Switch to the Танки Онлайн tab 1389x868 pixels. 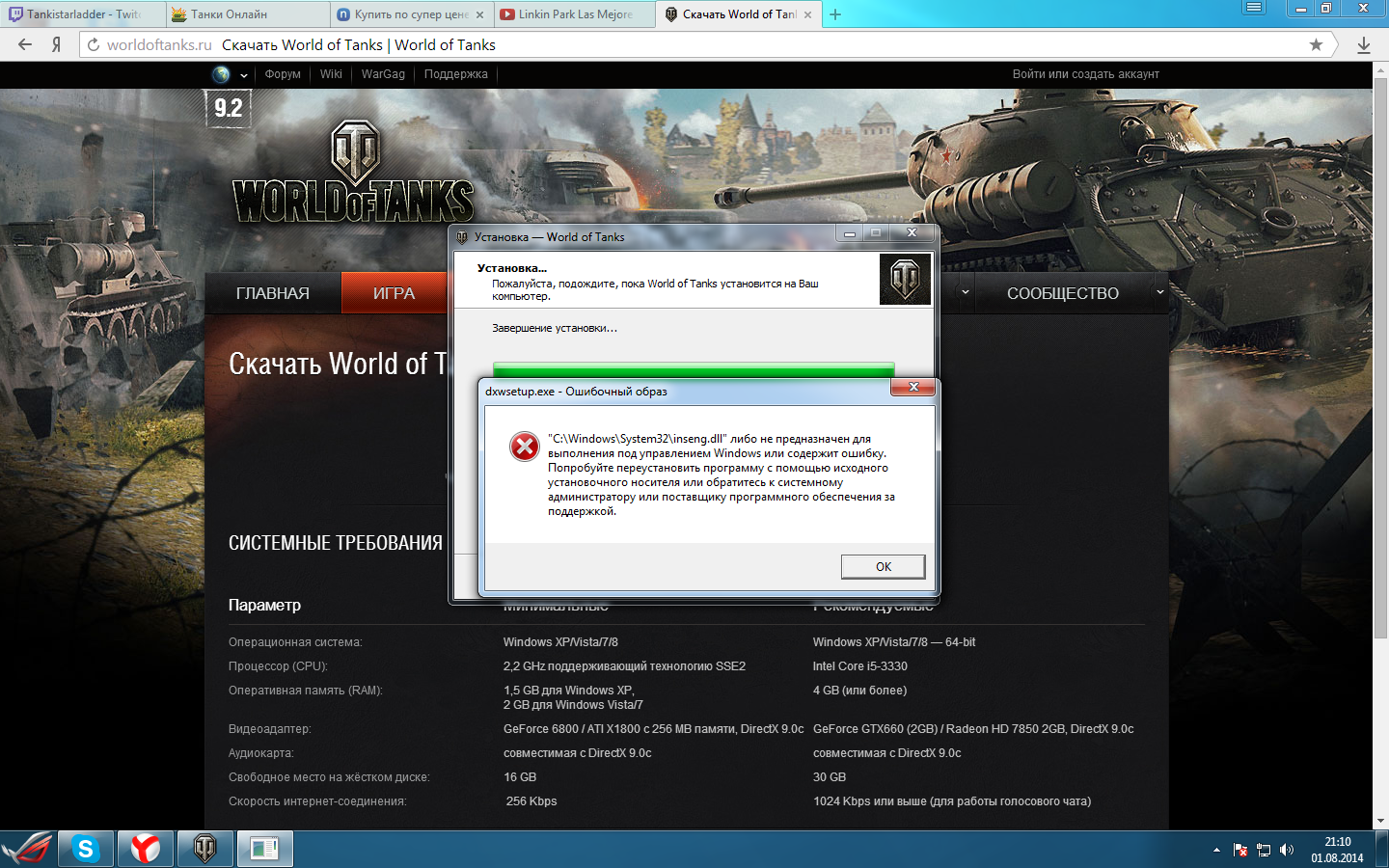pyautogui.click(x=246, y=14)
